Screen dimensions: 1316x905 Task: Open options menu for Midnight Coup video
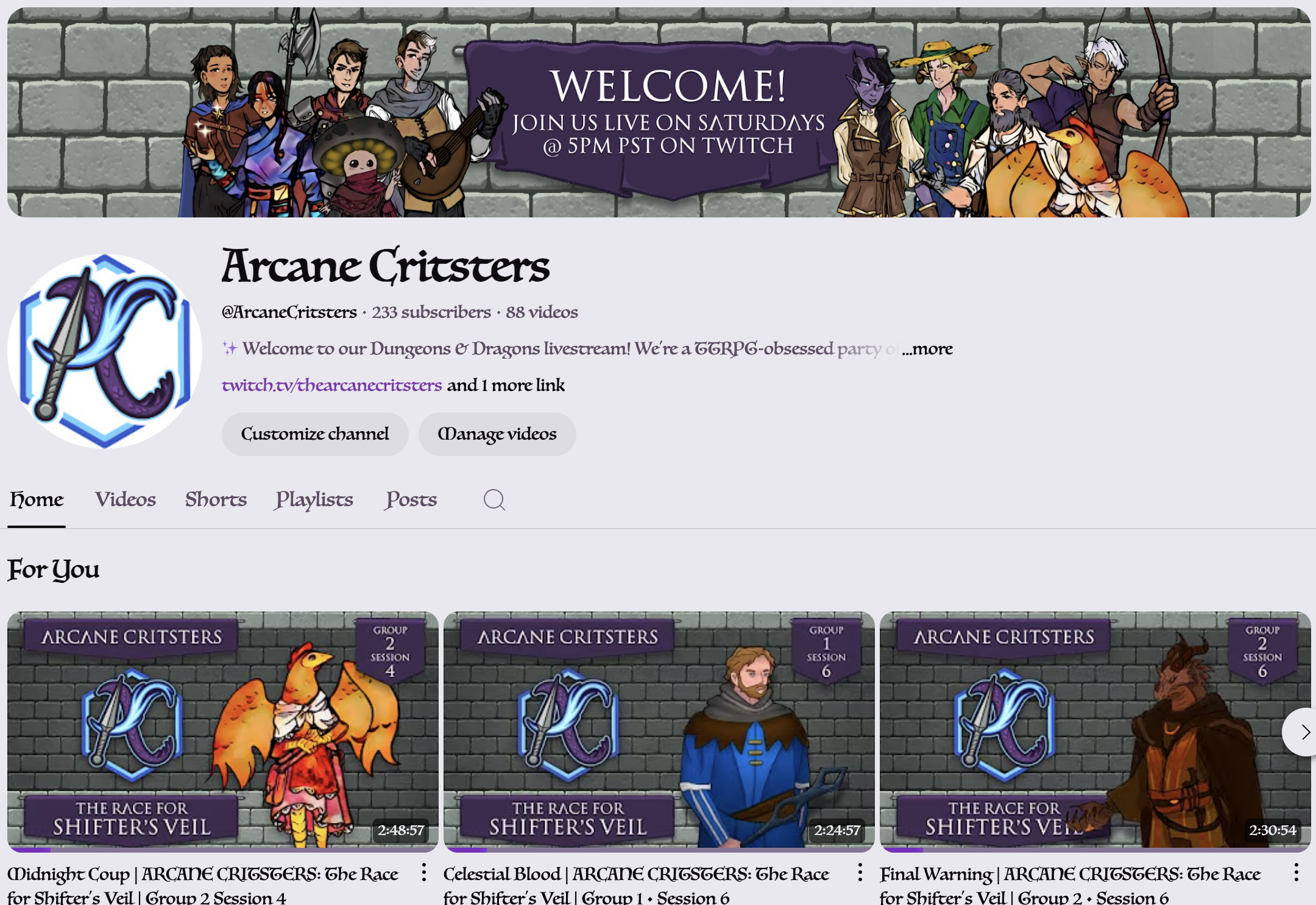[x=424, y=872]
